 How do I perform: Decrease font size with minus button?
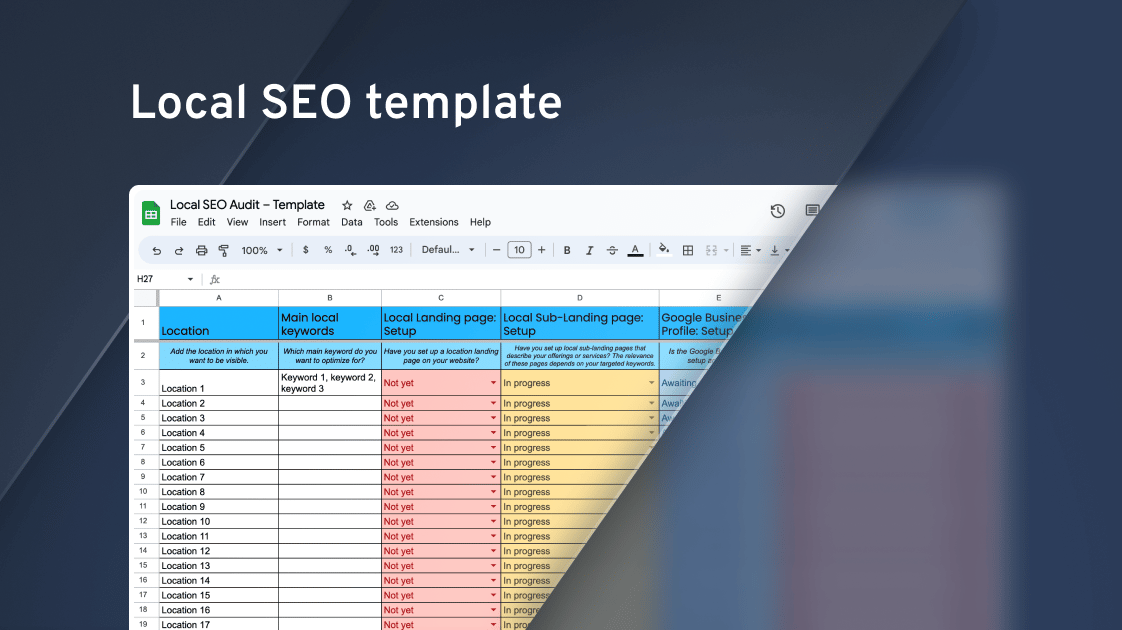click(497, 250)
